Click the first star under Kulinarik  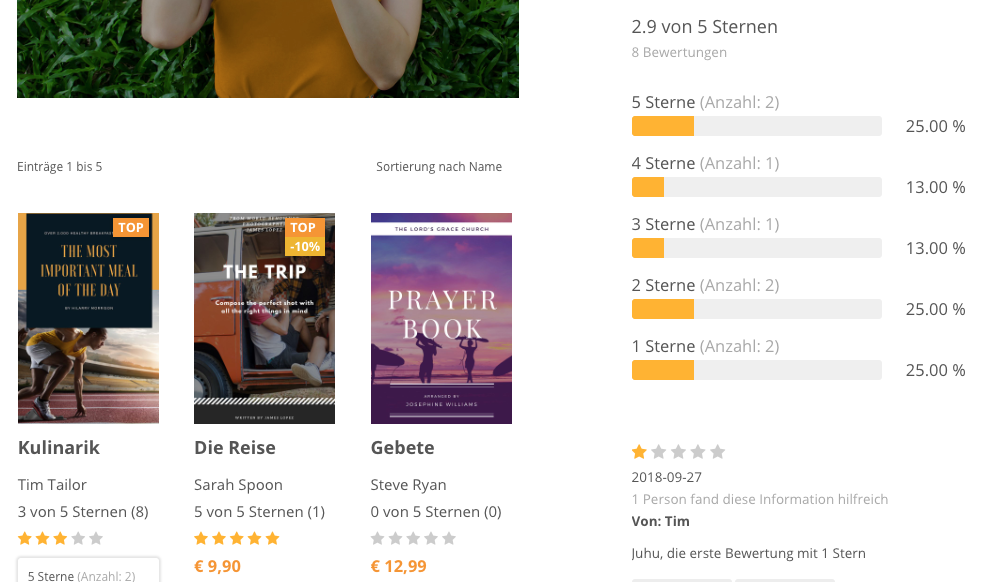(25, 538)
